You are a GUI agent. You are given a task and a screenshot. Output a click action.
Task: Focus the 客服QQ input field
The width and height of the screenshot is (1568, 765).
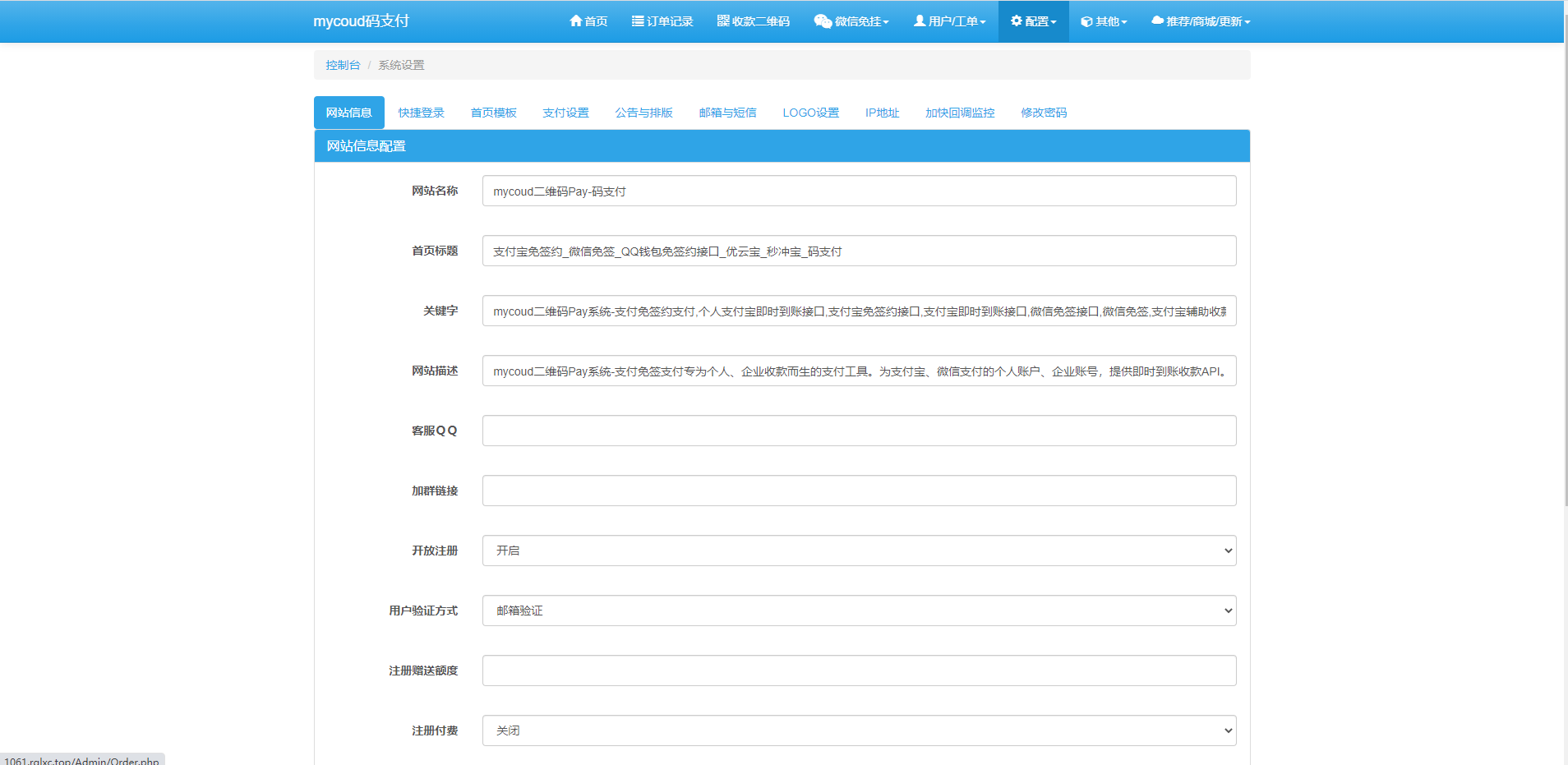click(859, 431)
